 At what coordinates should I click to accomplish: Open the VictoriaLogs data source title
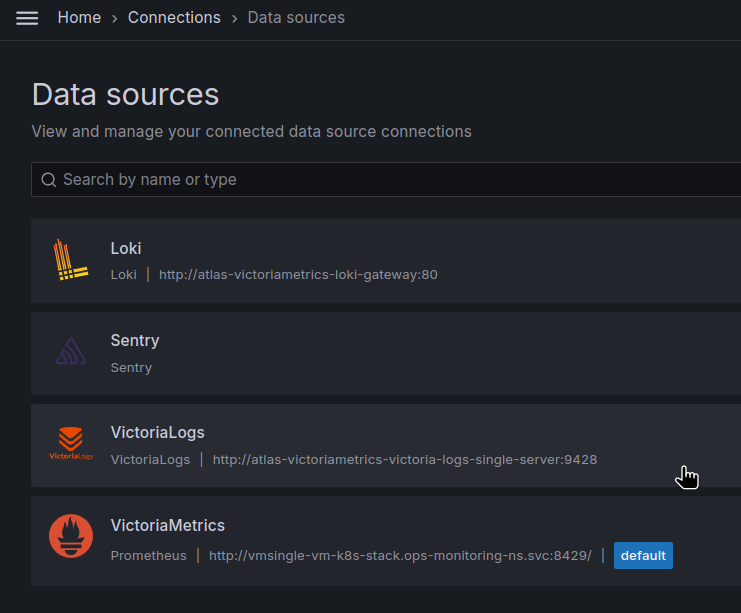[x=157, y=432]
